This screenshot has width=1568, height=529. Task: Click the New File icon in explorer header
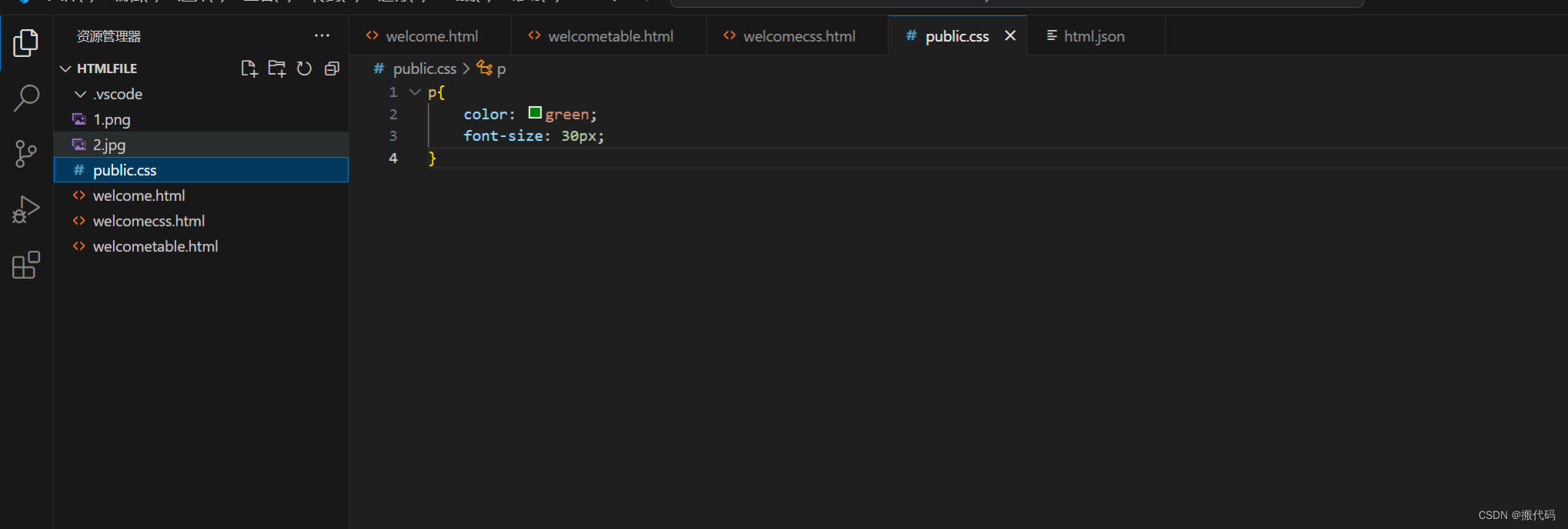(249, 69)
